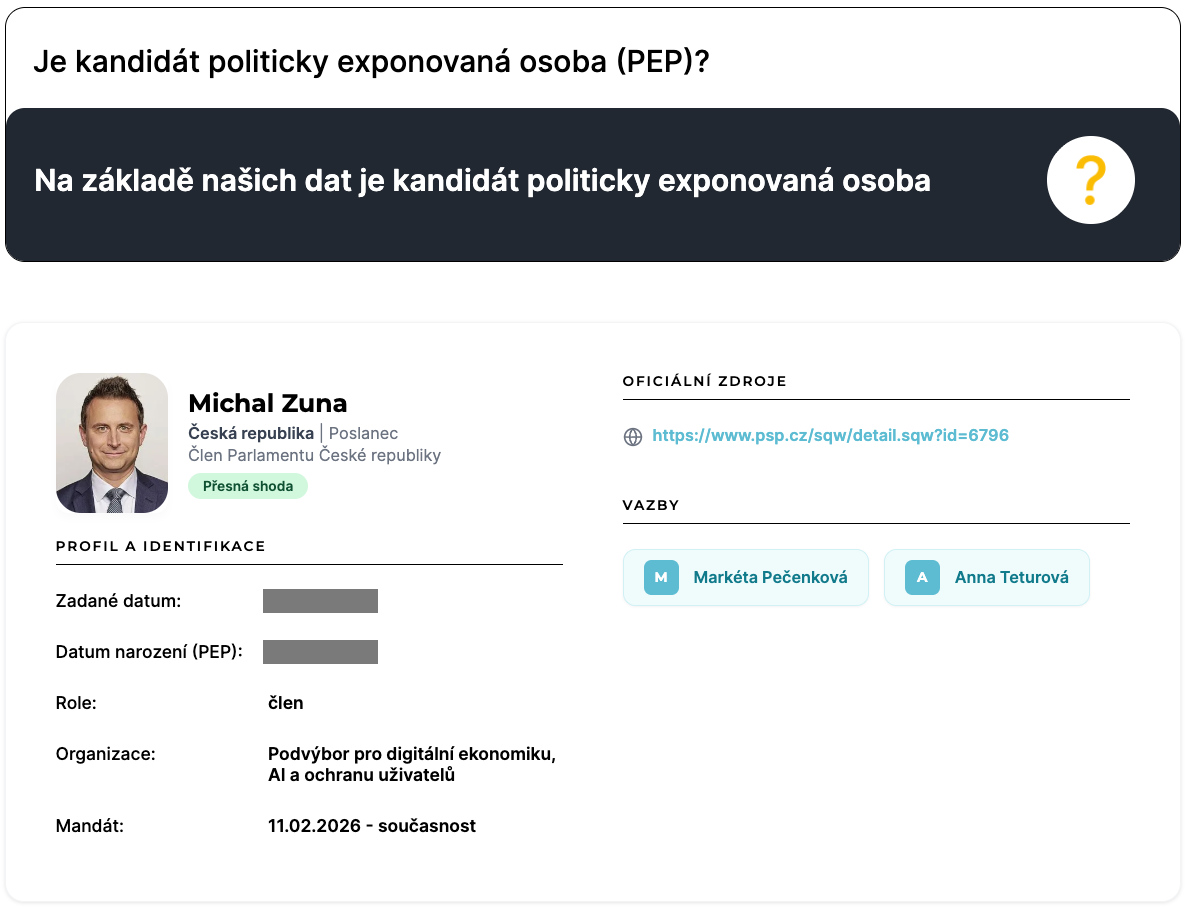Click Michal Zuna's profile photo
This screenshot has width=1186, height=910.
(112, 443)
